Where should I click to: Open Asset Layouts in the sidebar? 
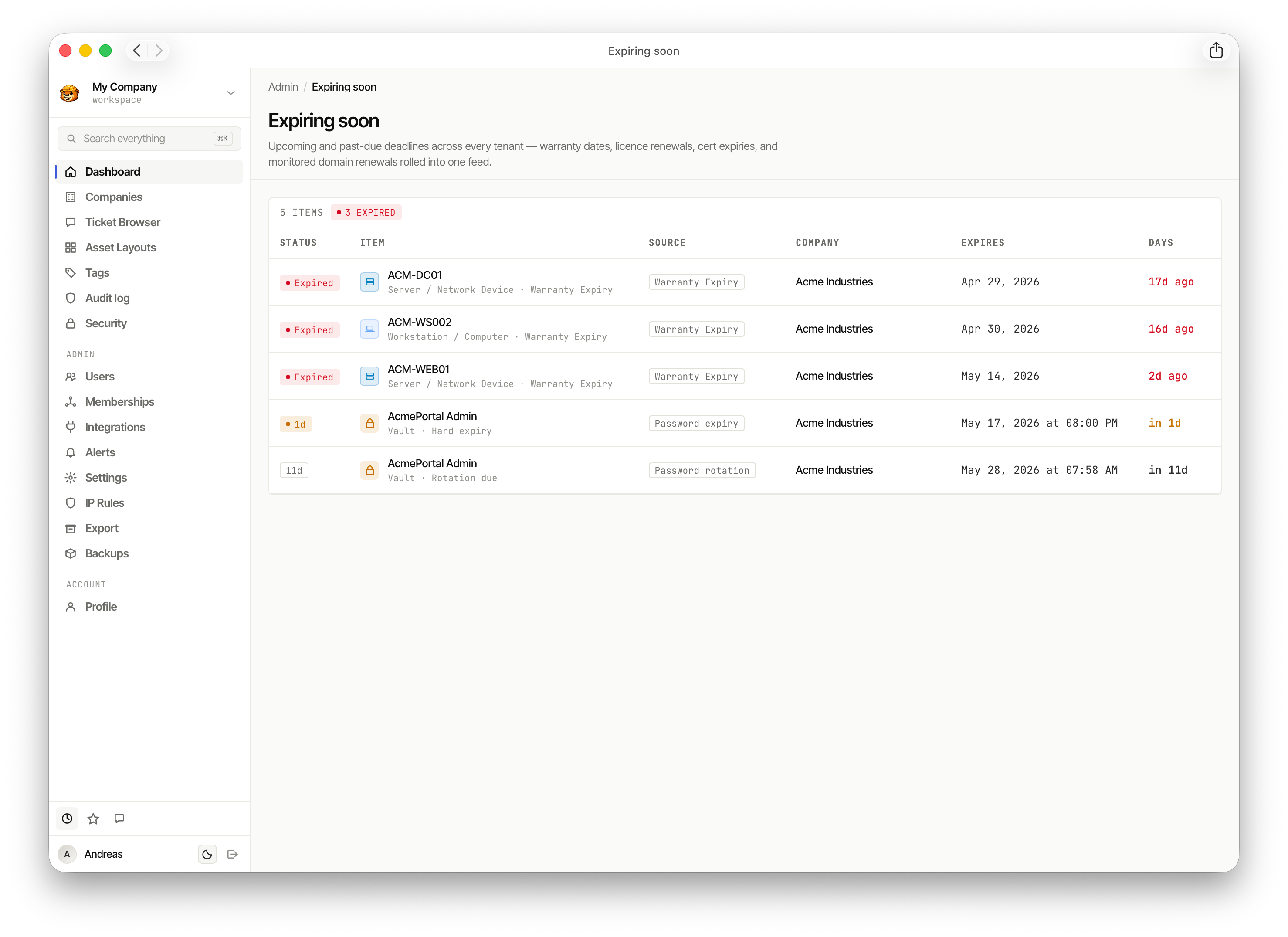(149, 248)
